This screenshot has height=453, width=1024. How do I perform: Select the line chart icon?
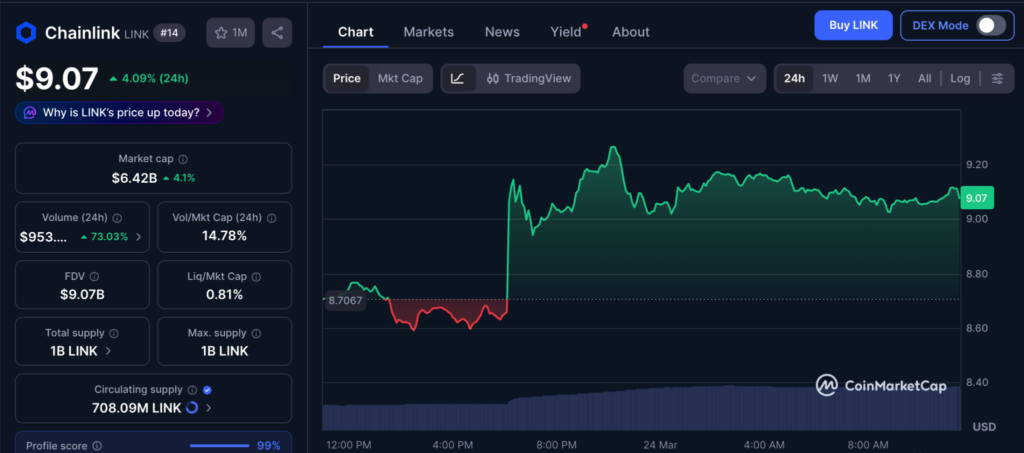pos(457,78)
